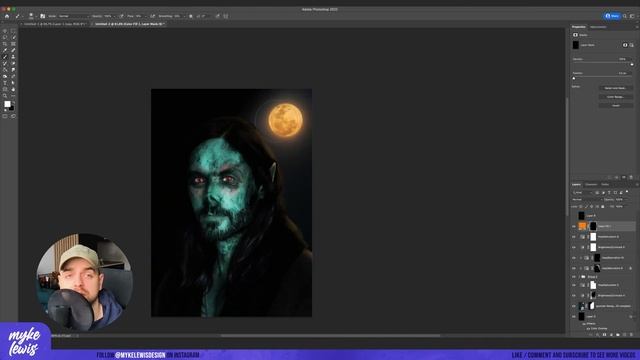Screen dimensions: 640x360
Task: Open symmetry paint options butterfly icon
Action: pos(226,16)
